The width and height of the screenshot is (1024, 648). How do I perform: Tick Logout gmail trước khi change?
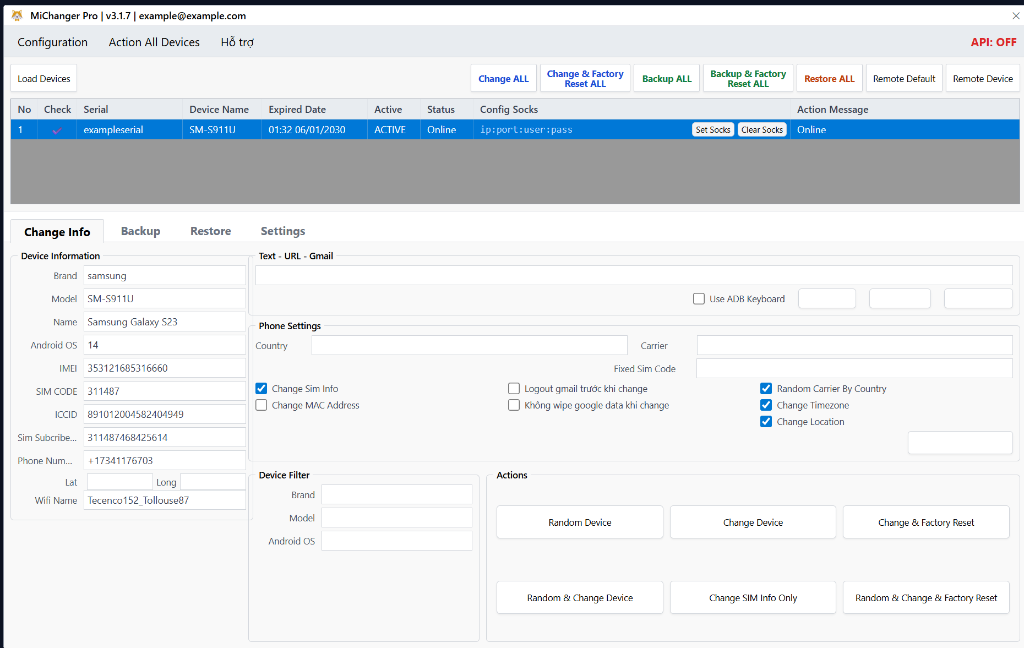coord(514,388)
